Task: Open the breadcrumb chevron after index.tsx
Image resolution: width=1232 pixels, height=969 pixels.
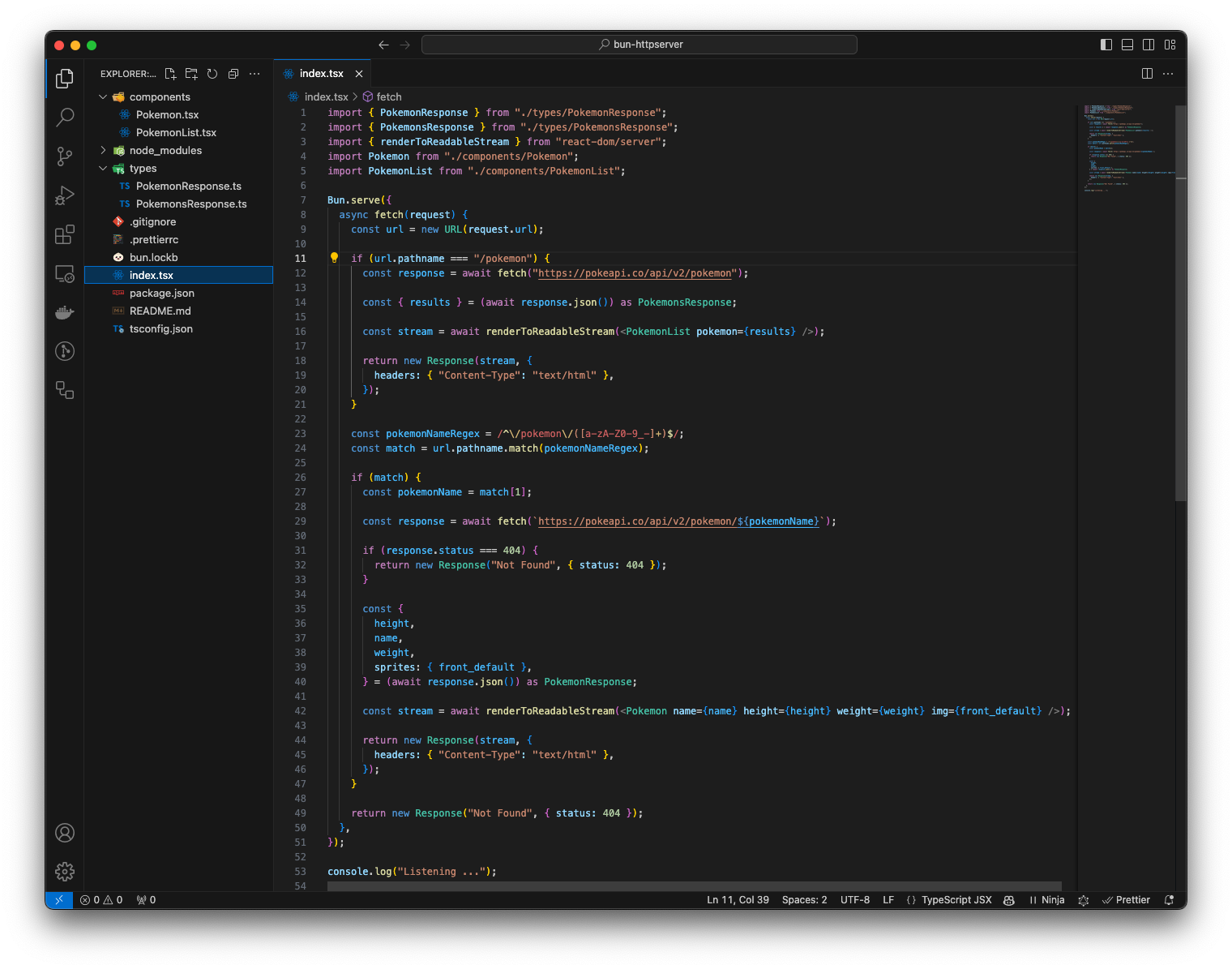Action: (355, 96)
